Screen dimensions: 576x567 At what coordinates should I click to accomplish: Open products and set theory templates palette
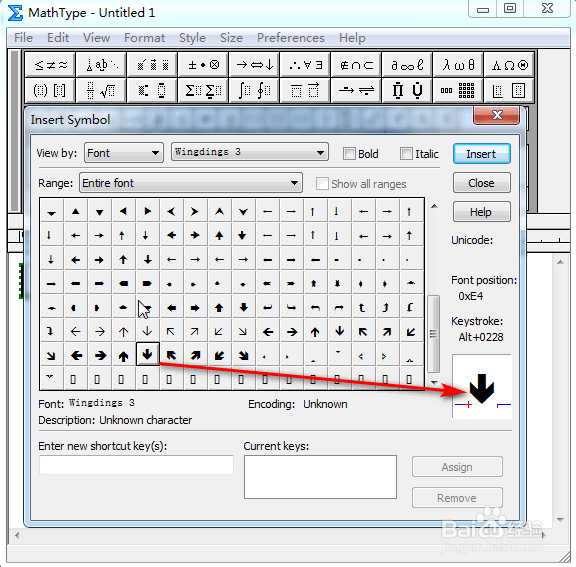click(407, 90)
